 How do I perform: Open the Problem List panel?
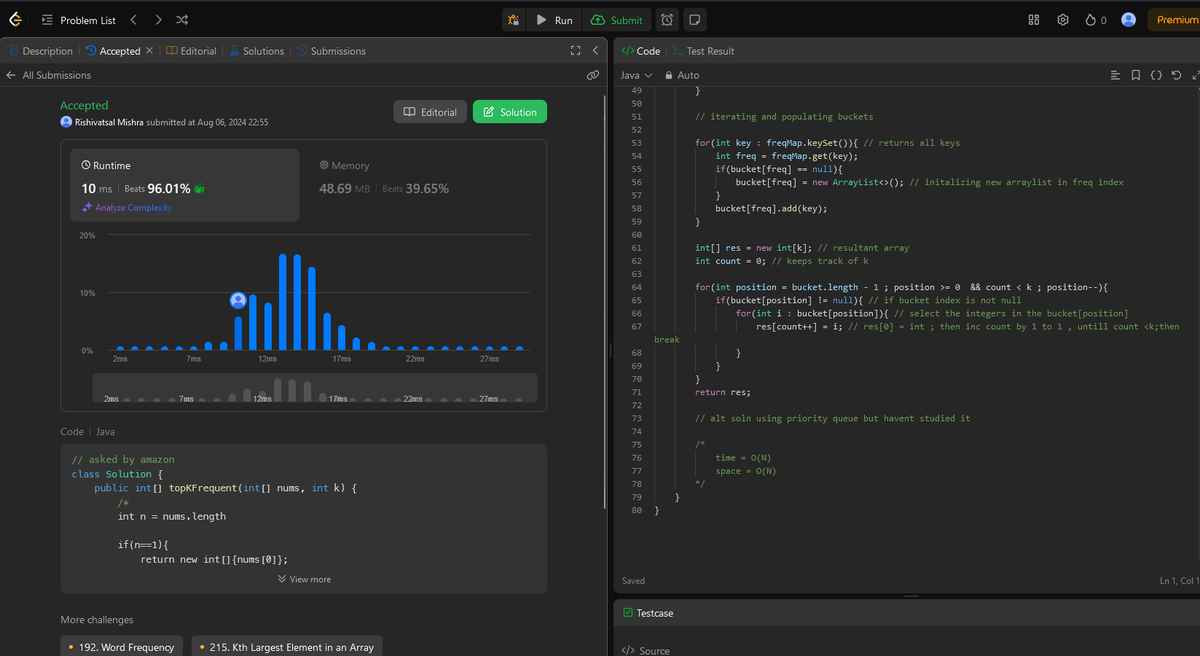tap(78, 20)
